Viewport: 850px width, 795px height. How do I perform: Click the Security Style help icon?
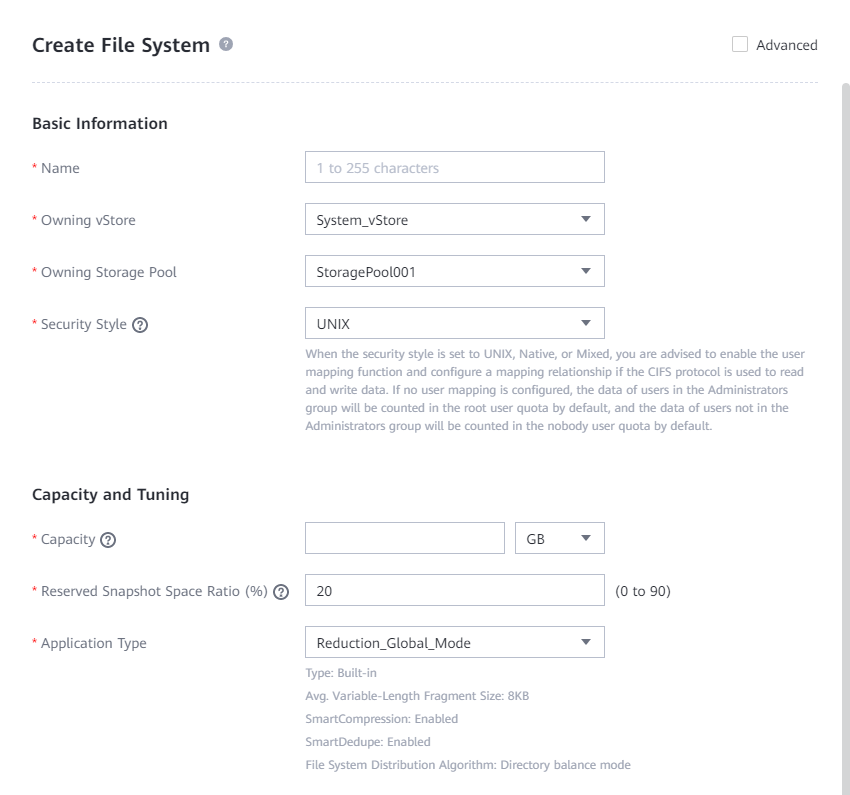(141, 324)
